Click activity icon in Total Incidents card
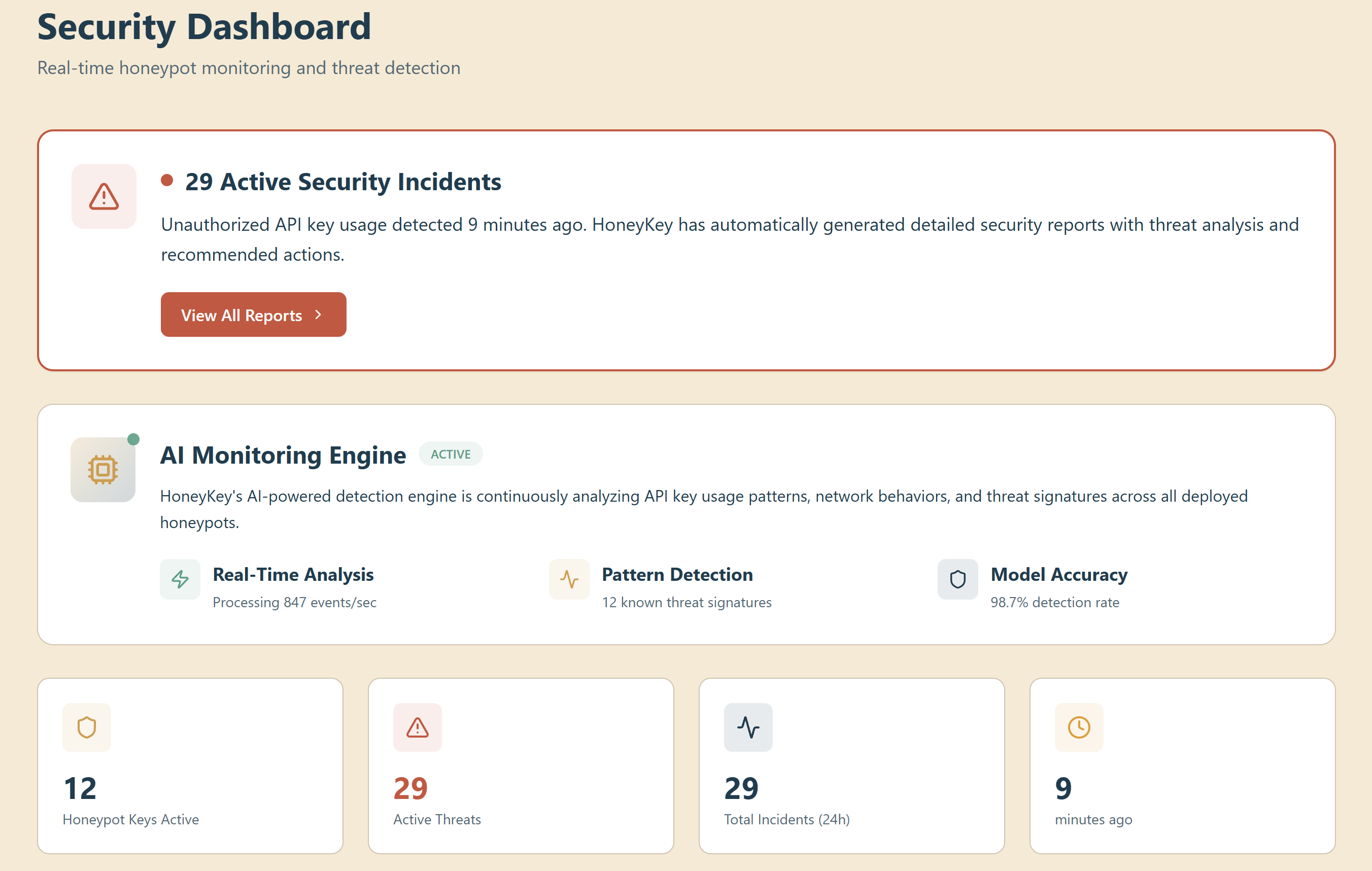This screenshot has height=871, width=1372. [x=748, y=727]
